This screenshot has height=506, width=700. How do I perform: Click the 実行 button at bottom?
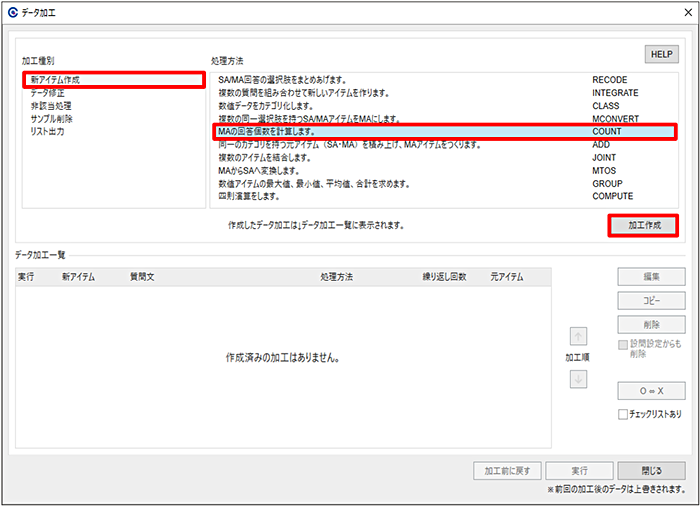tap(579, 471)
